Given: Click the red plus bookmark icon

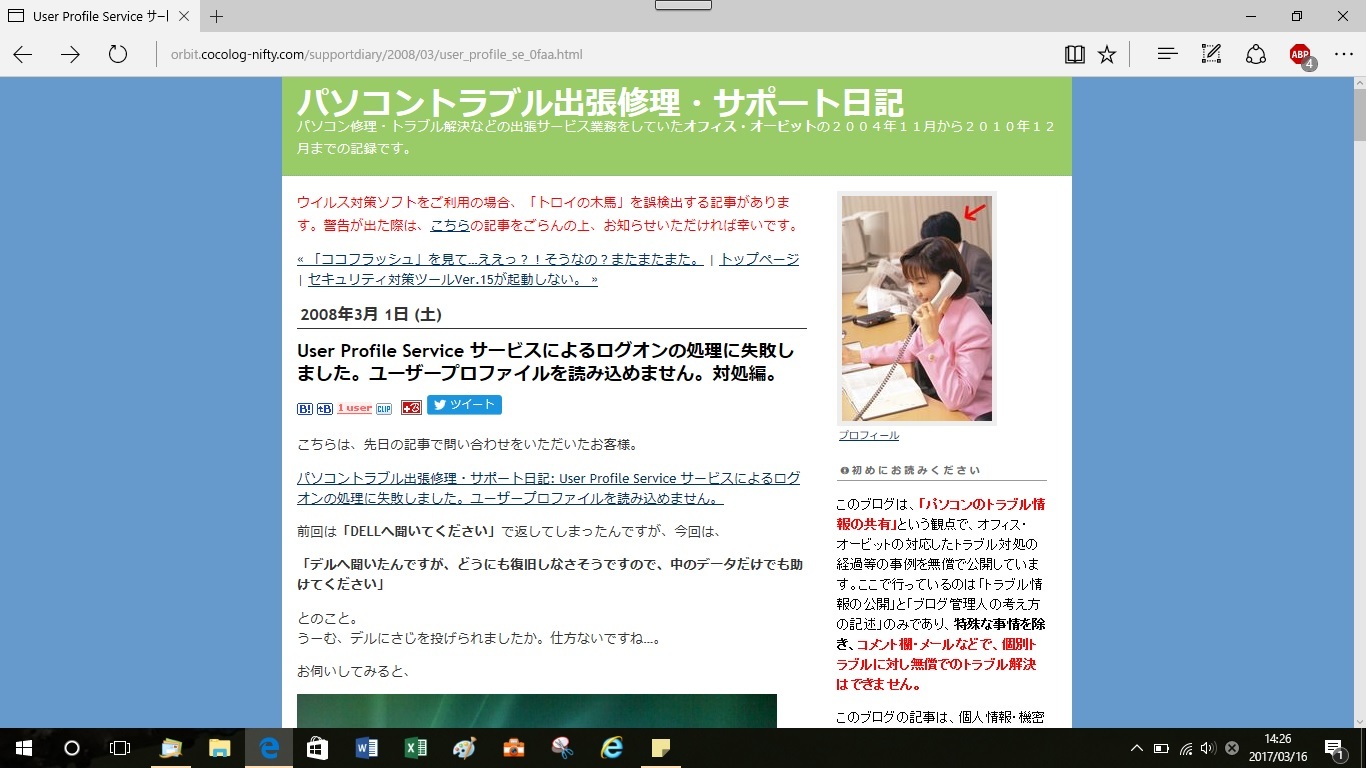Looking at the screenshot, I should [411, 407].
